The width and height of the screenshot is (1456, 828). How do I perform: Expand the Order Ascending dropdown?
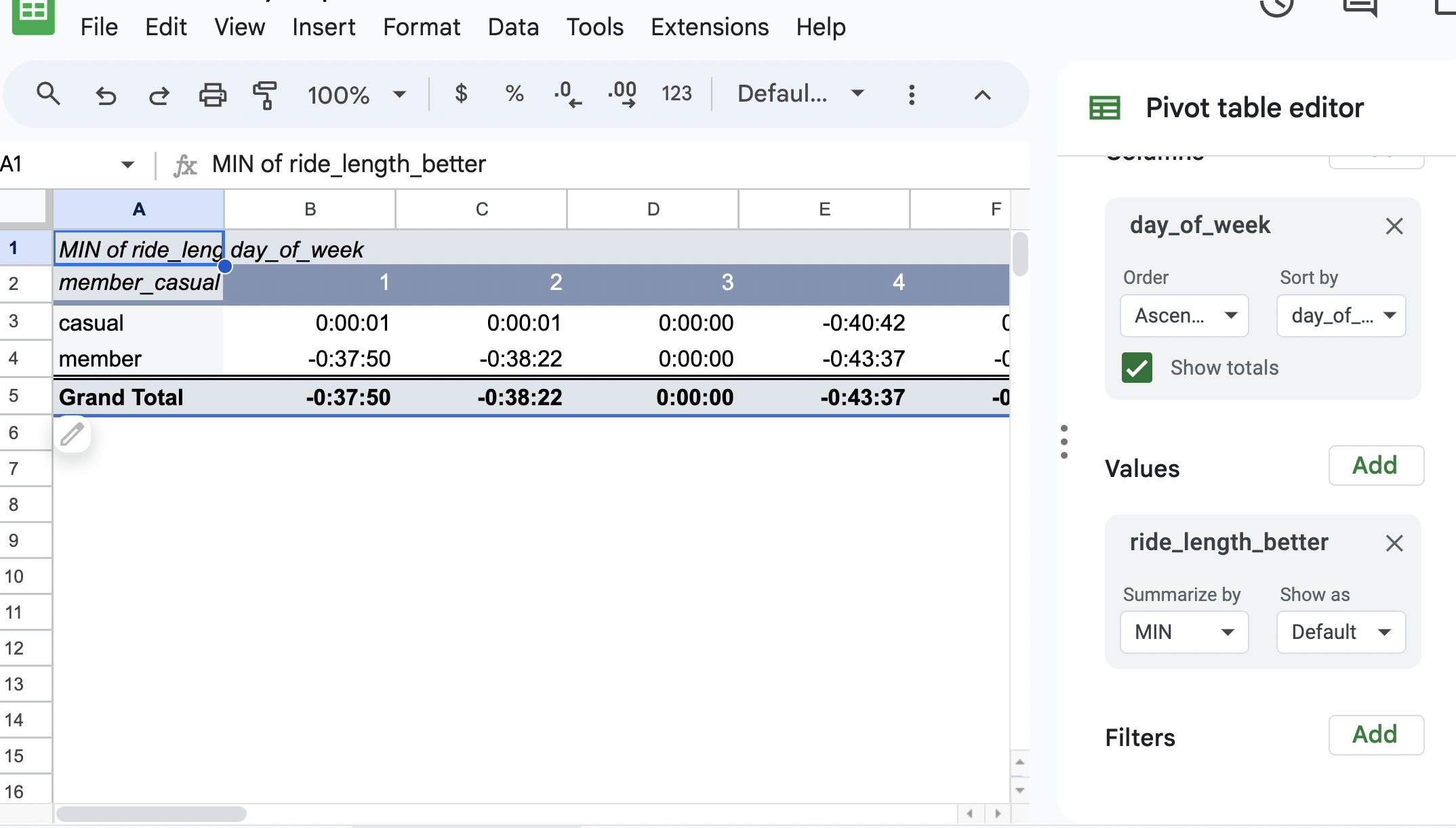[1184, 316]
